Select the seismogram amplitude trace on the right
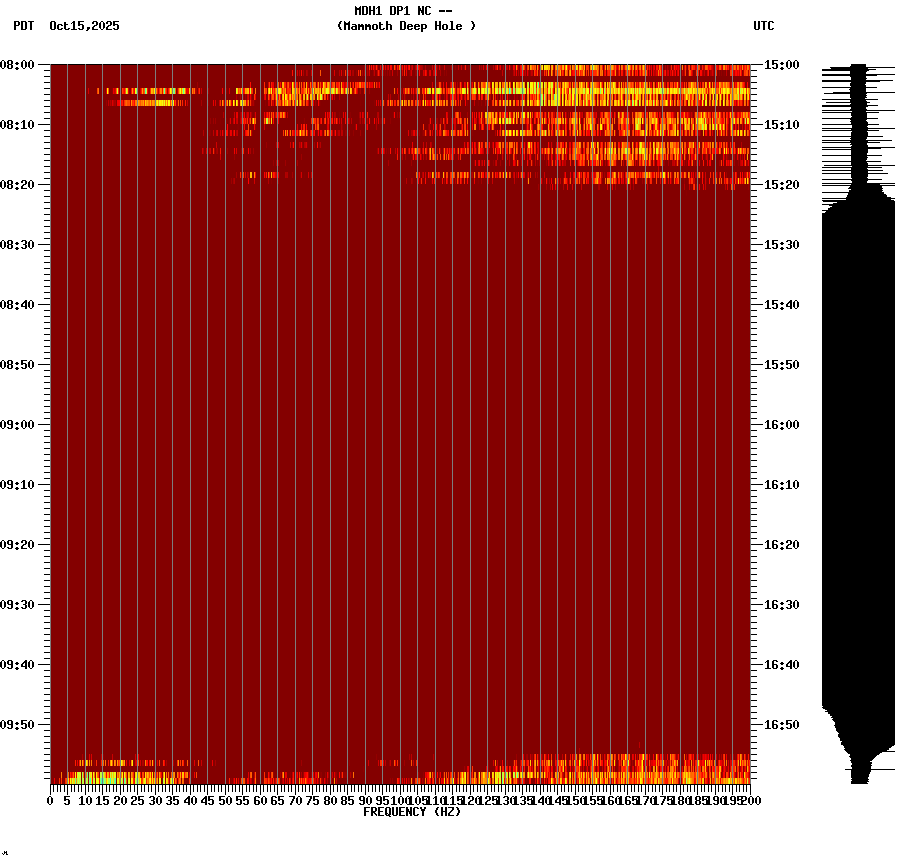Image resolution: width=902 pixels, height=864 pixels. point(856,400)
